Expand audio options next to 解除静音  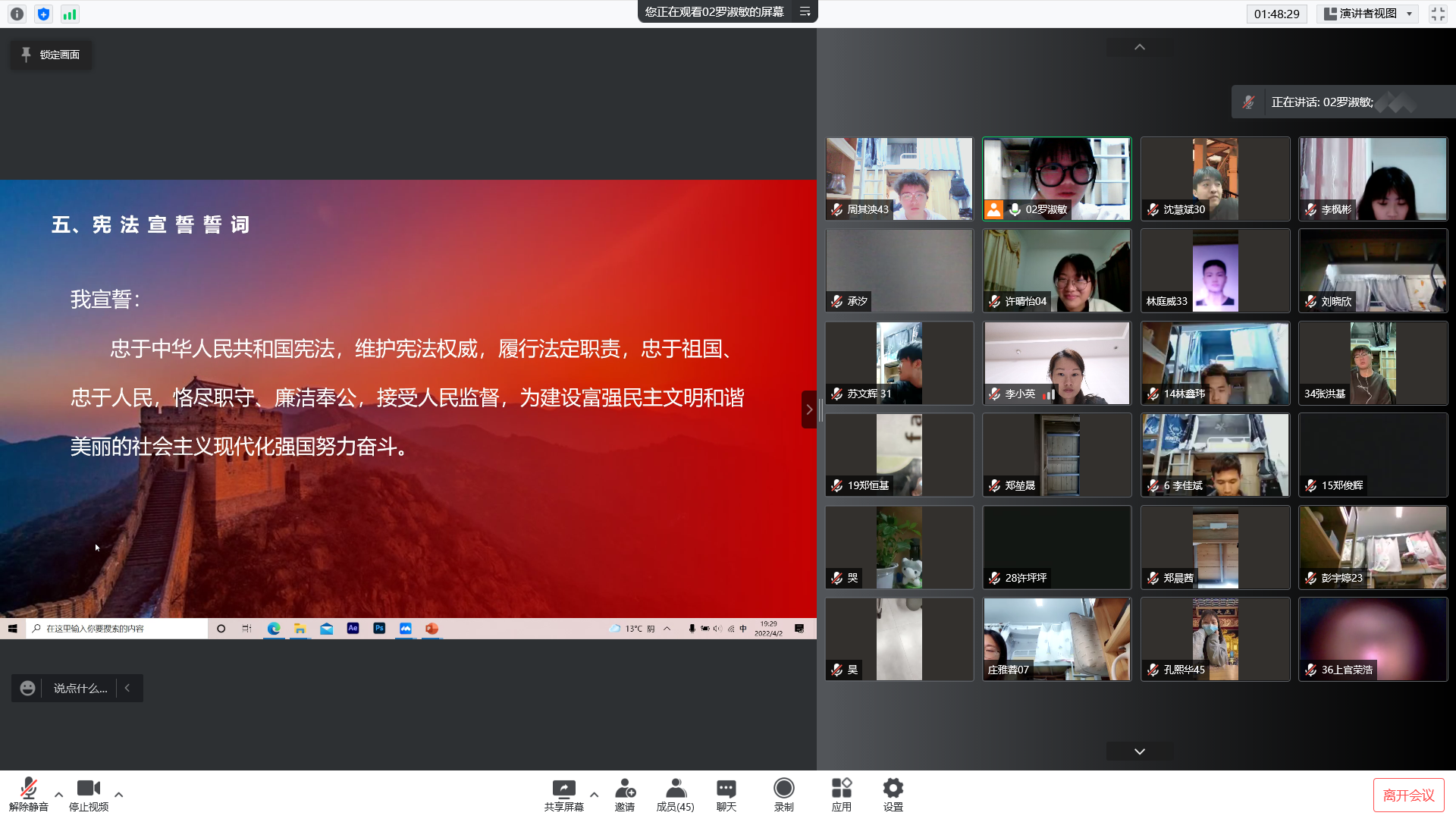point(58,795)
